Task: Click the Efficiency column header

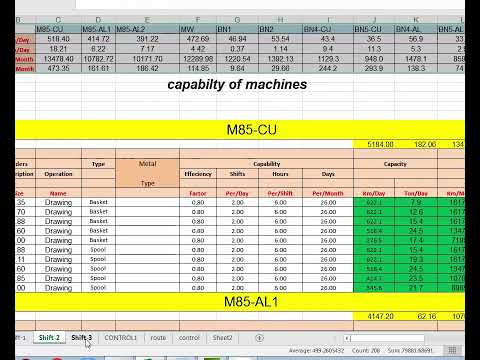Action: pyautogui.click(x=198, y=174)
